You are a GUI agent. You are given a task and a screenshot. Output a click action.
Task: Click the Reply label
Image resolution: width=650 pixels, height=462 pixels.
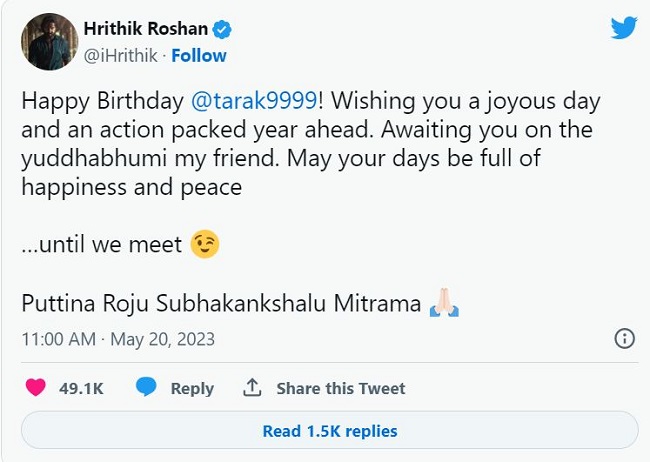point(192,388)
